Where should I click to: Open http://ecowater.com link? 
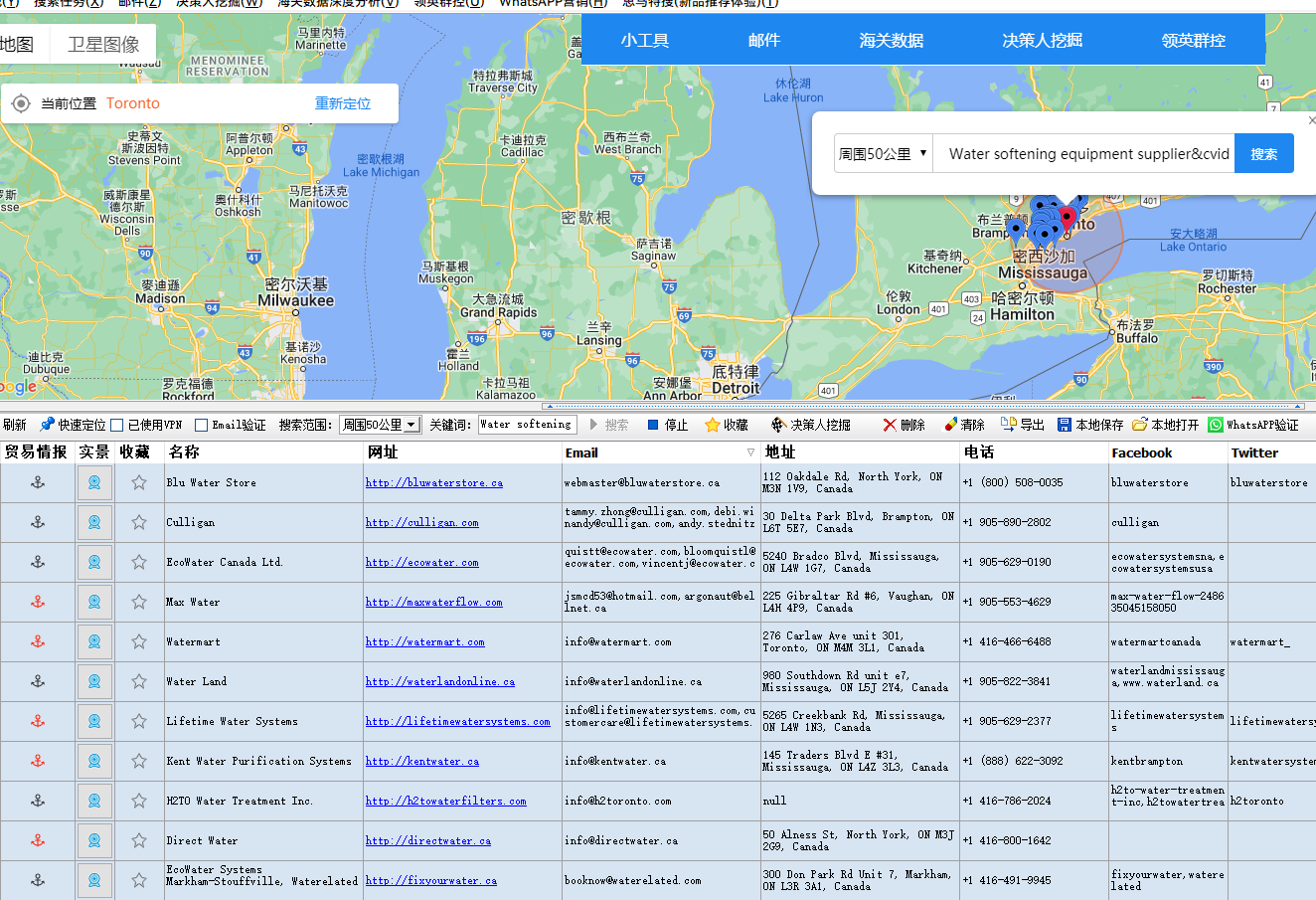coord(422,562)
